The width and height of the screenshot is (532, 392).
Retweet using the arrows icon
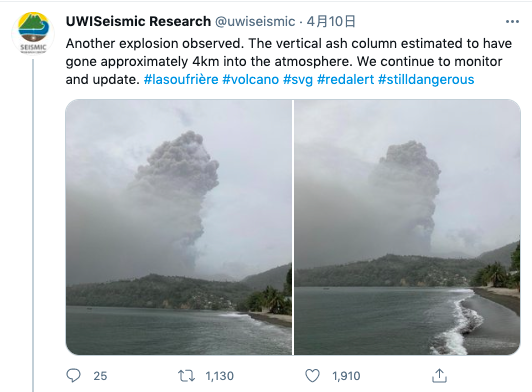point(186,376)
